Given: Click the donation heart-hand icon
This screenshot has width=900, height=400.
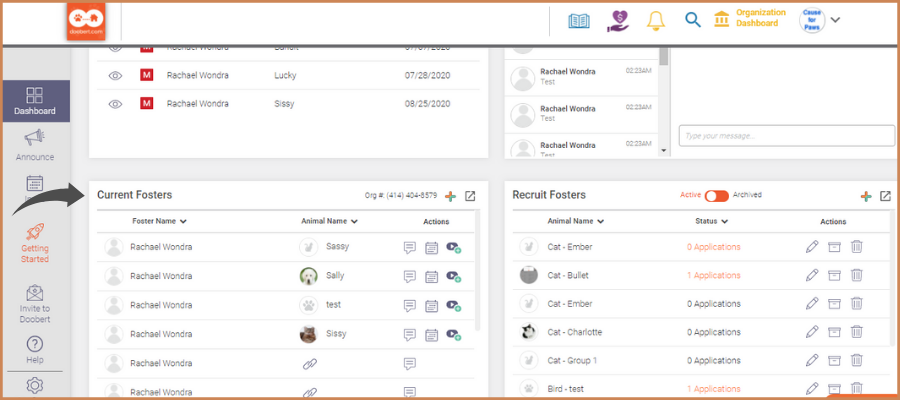Looking at the screenshot, I should coord(618,21).
